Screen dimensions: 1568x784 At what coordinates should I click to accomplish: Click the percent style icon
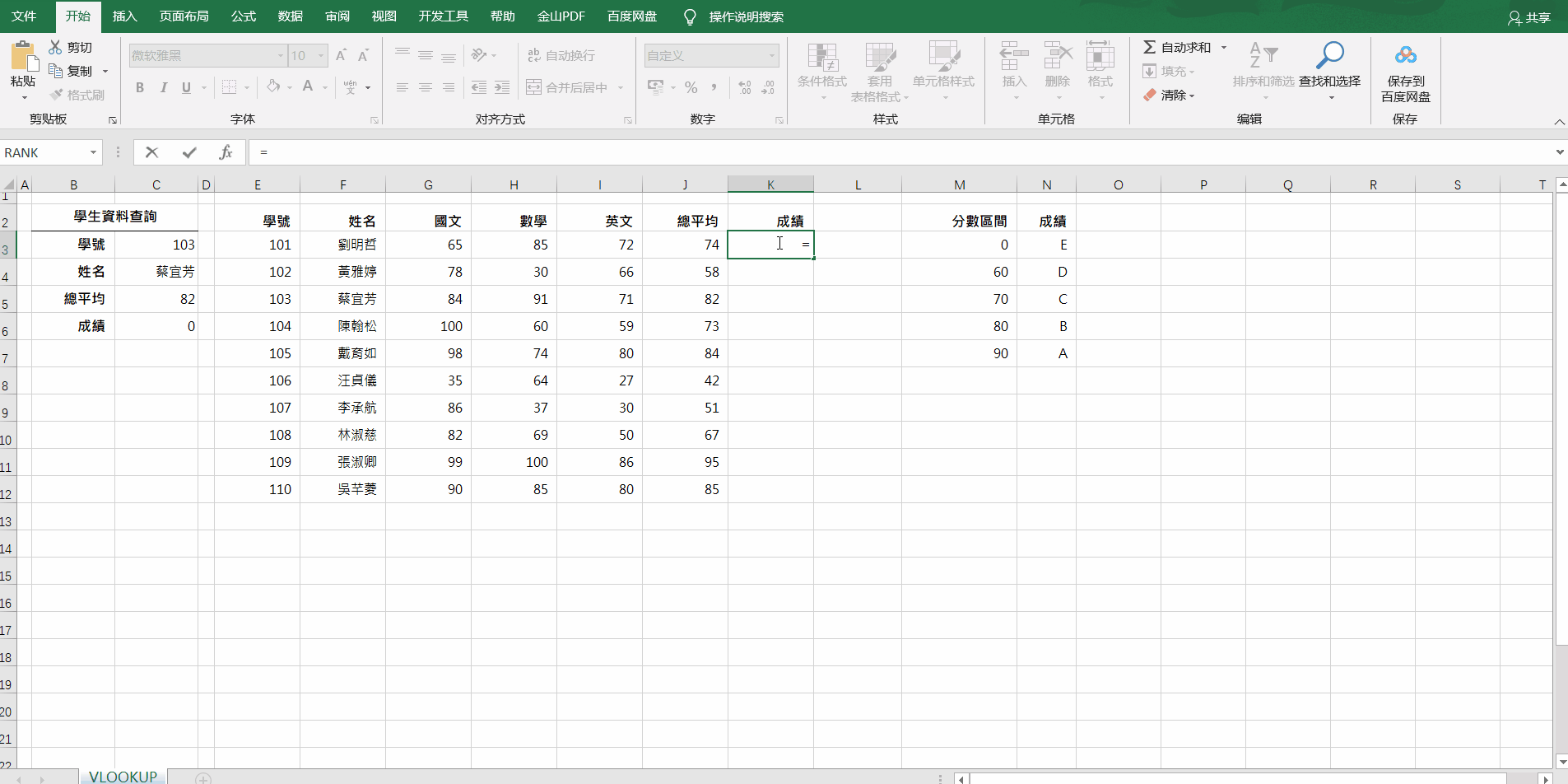691,87
